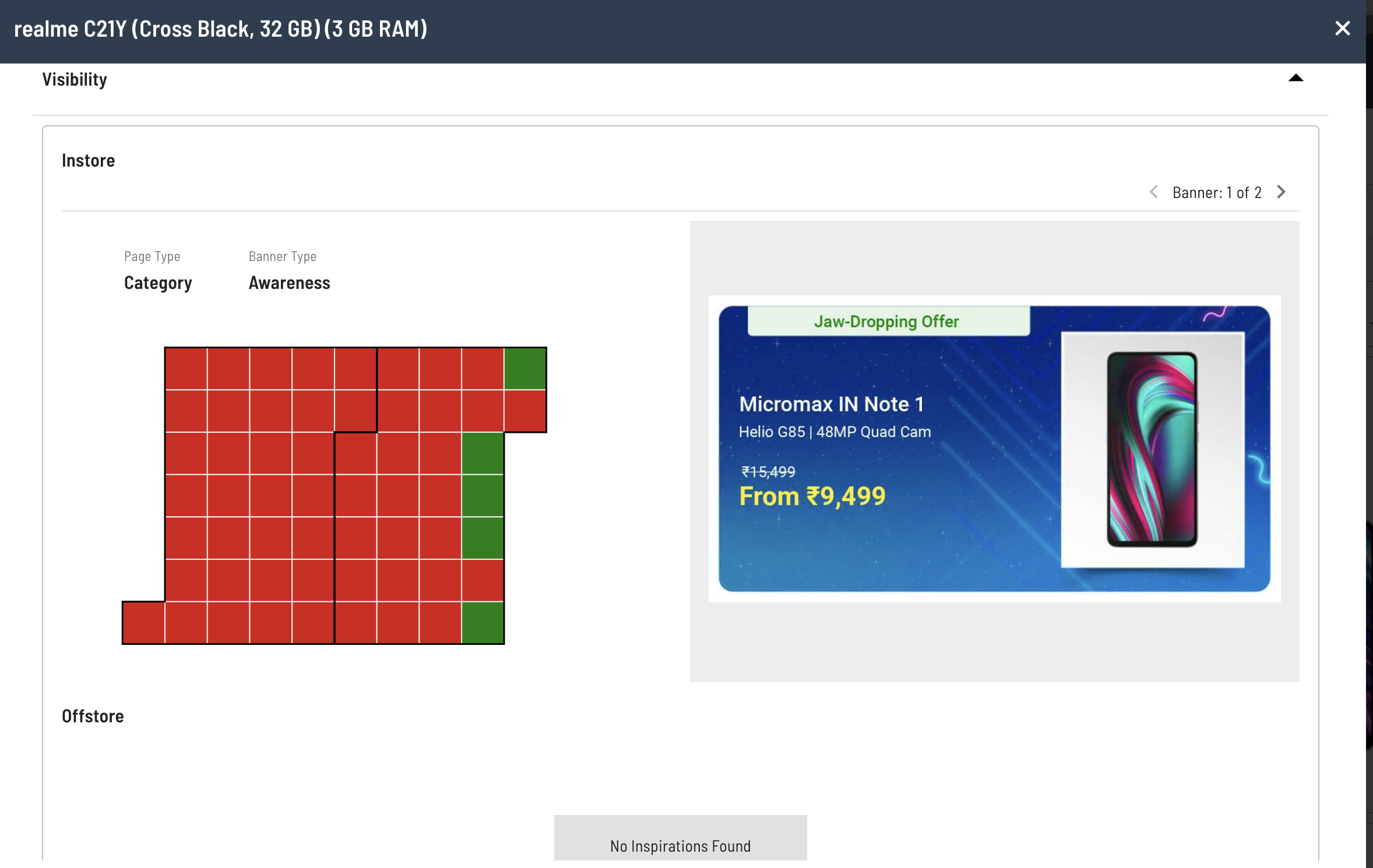Click the Jaw-Dropping Offer label
Viewport: 1373px width, 868px height.
(886, 322)
